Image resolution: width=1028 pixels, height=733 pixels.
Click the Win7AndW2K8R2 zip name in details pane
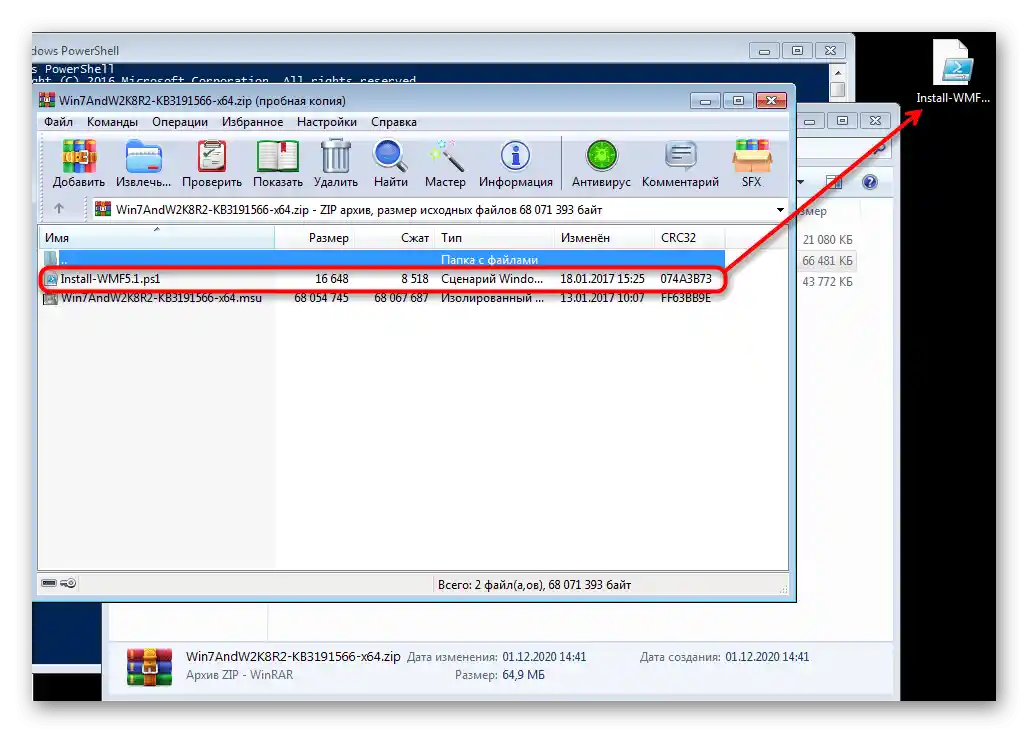point(293,656)
